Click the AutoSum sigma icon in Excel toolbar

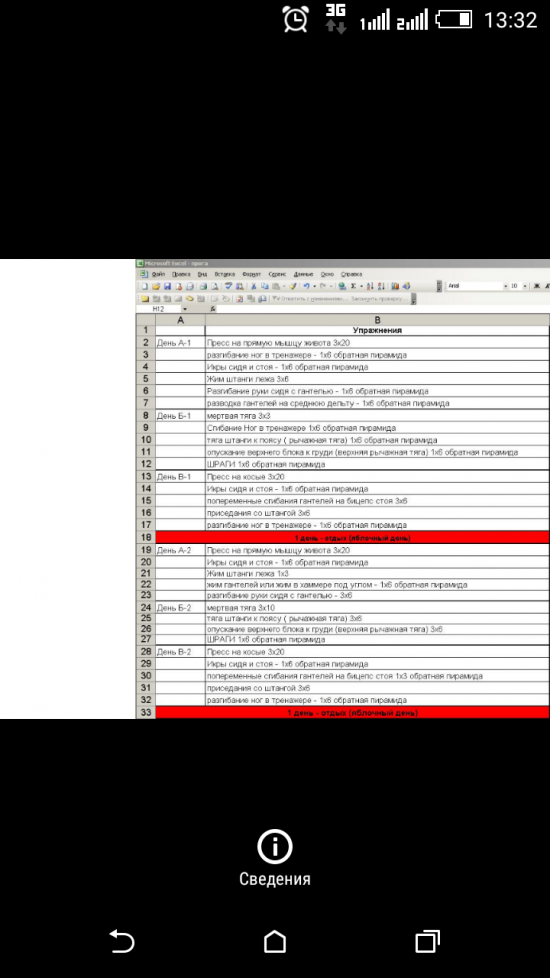pyautogui.click(x=353, y=286)
